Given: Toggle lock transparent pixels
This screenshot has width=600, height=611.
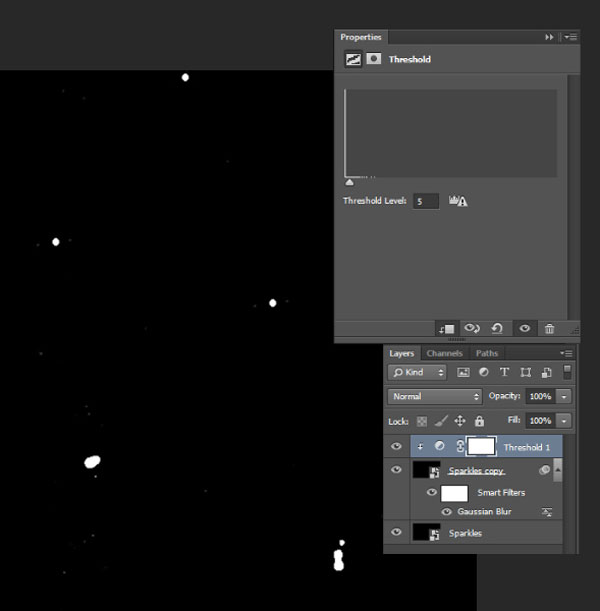Looking at the screenshot, I should pos(422,421).
